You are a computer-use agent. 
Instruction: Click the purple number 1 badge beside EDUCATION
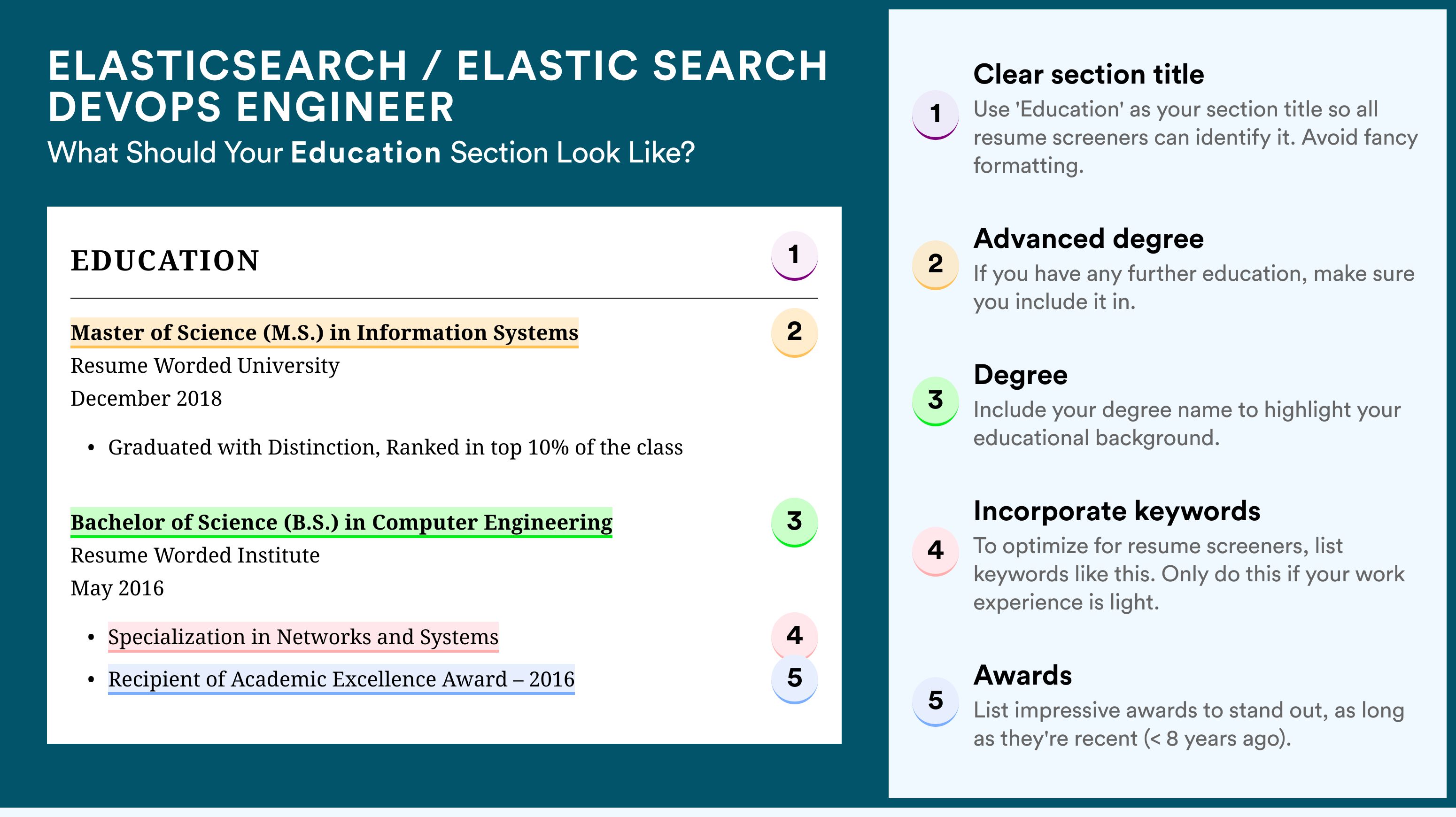pyautogui.click(x=794, y=256)
